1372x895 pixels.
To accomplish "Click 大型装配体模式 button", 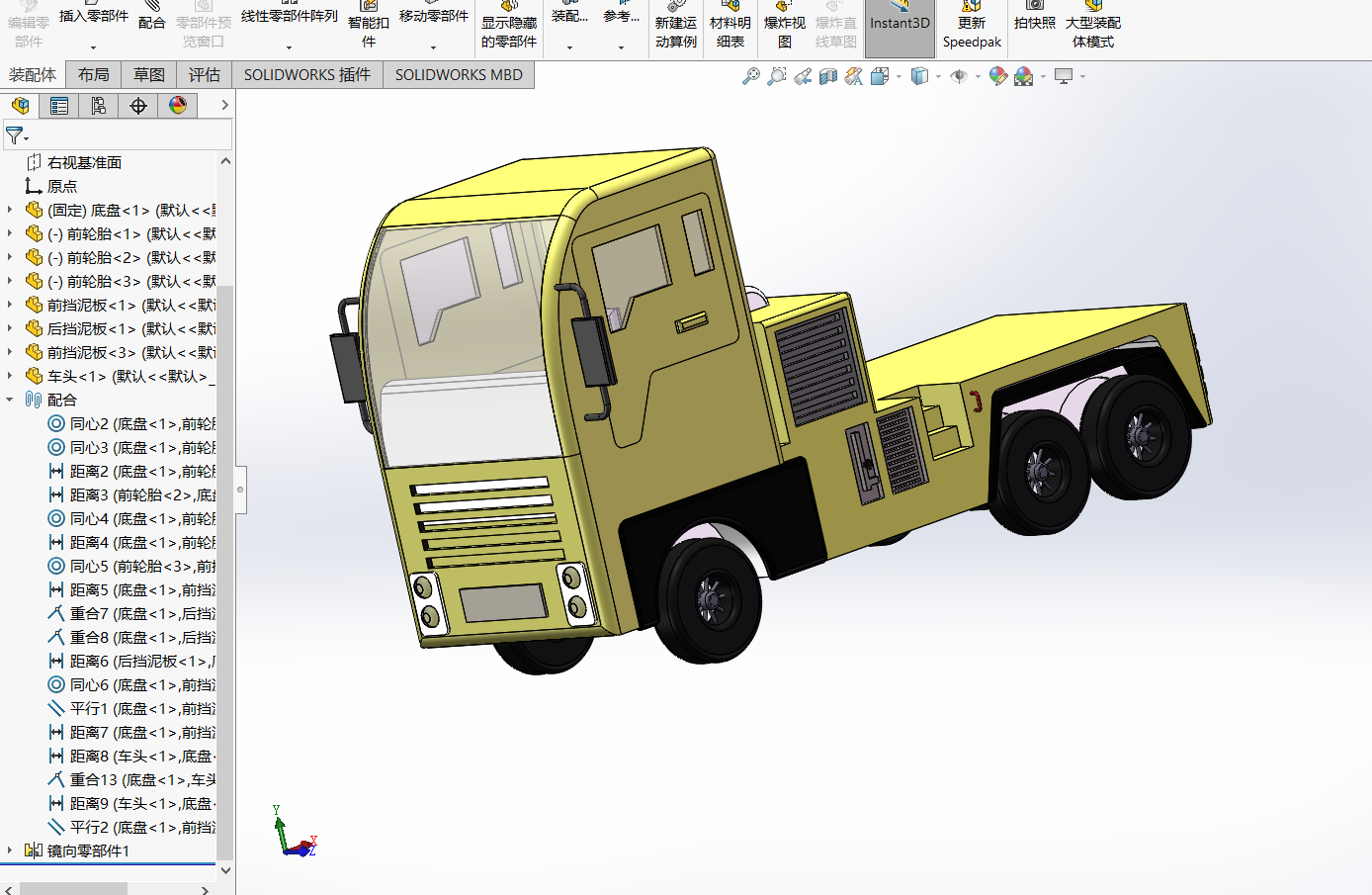I will [1093, 27].
